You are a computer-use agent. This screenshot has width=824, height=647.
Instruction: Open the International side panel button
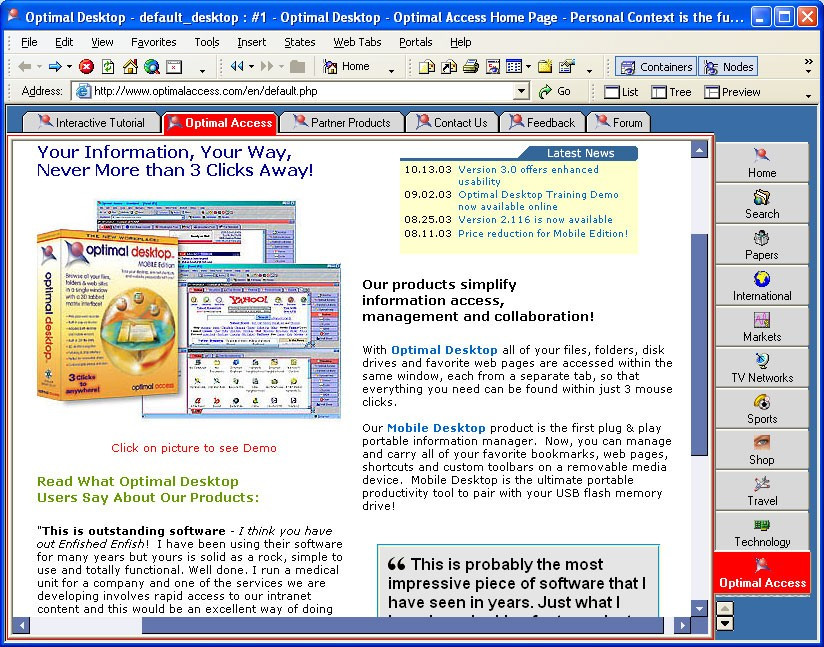point(762,286)
